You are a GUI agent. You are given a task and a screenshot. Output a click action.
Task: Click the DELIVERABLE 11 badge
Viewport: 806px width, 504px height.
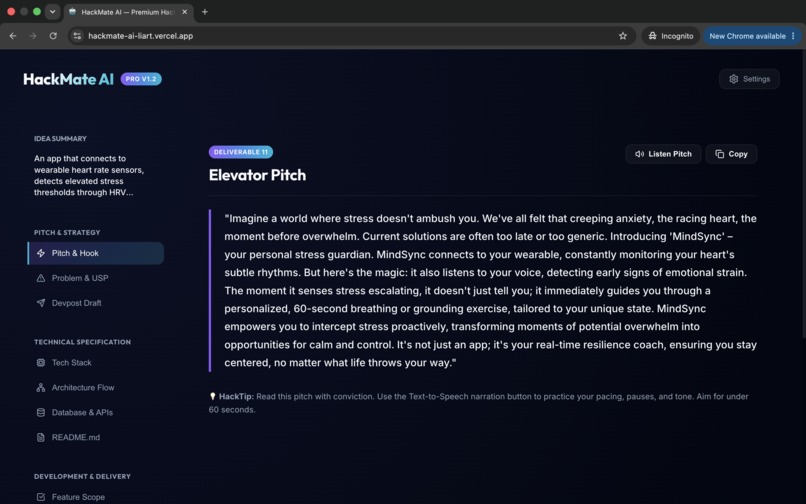coord(241,152)
